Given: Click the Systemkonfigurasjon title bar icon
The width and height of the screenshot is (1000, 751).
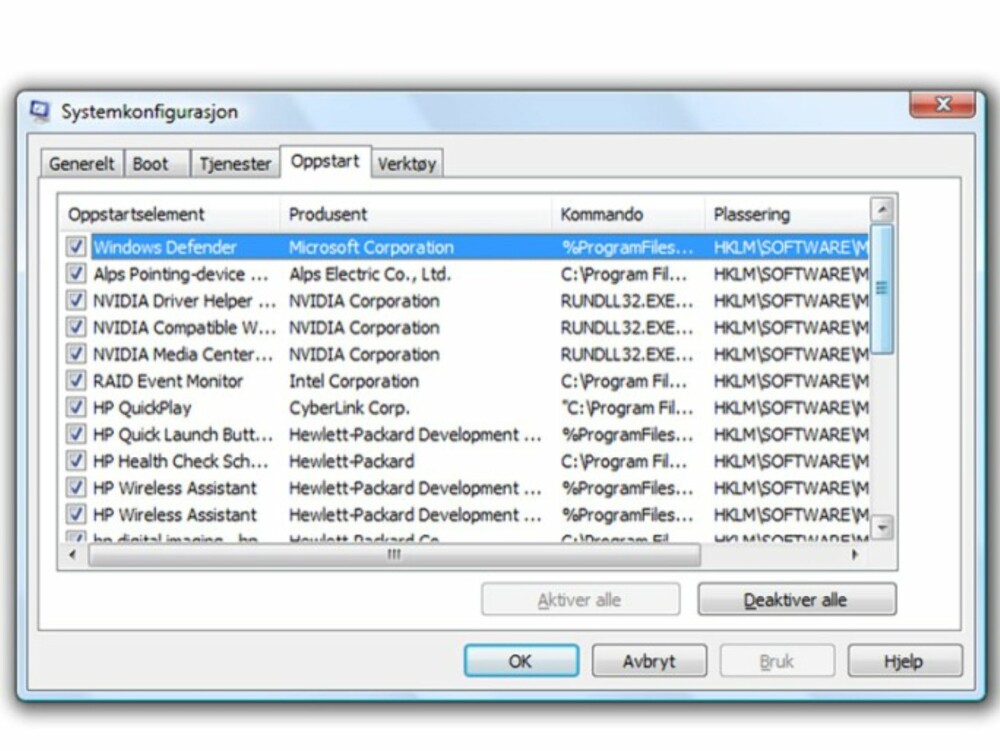Looking at the screenshot, I should pyautogui.click(x=40, y=111).
